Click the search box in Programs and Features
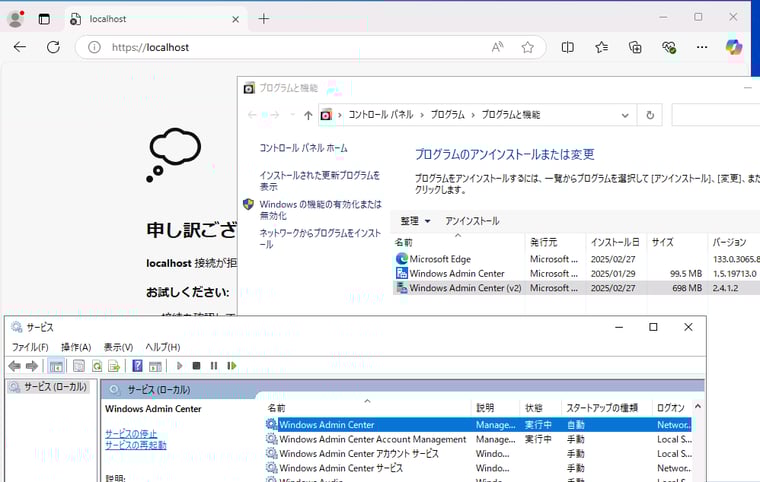This screenshot has height=482, width=760. tap(715, 115)
